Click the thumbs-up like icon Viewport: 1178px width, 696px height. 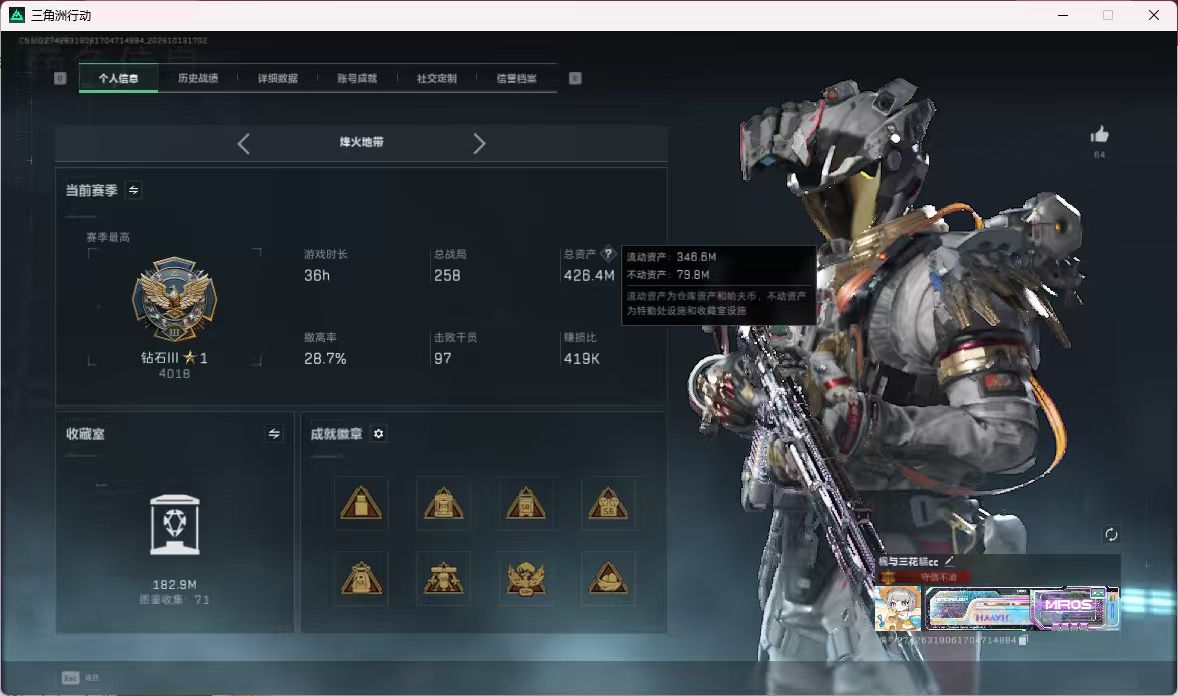tap(1099, 135)
